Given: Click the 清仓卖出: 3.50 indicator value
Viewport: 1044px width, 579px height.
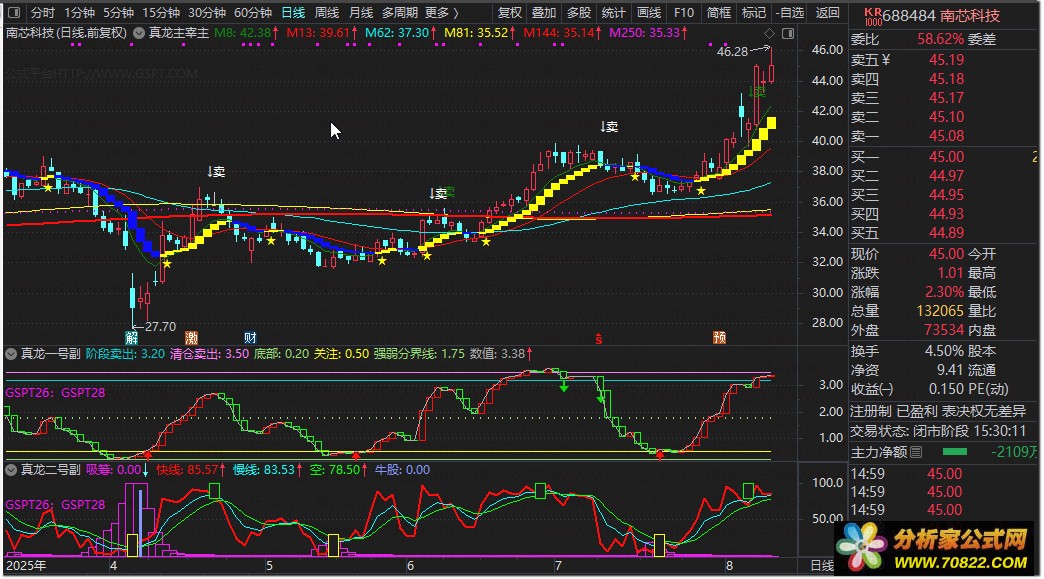Looking at the screenshot, I should pyautogui.click(x=210, y=354).
